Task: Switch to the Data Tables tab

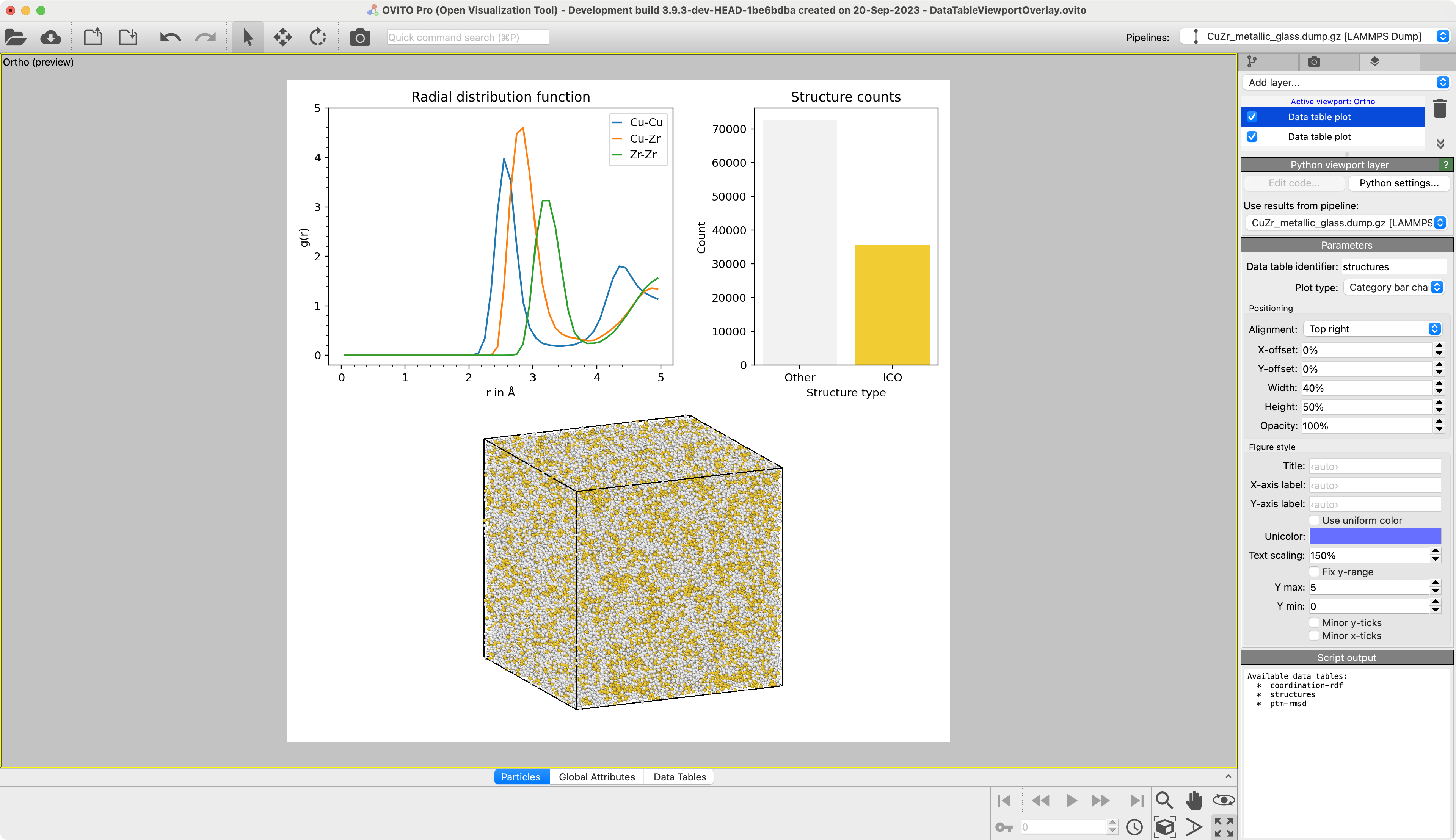Action: 679,777
